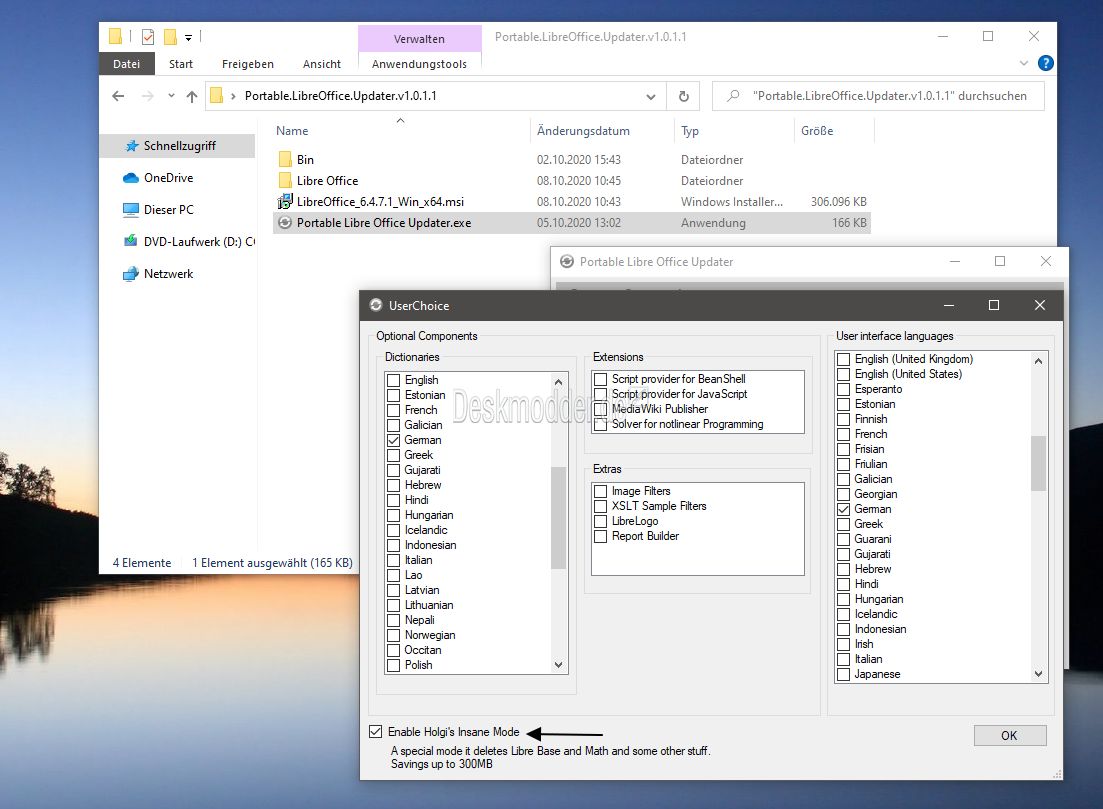Click the interface languages scrollbar thumb
This screenshot has height=809, width=1103.
click(1038, 463)
